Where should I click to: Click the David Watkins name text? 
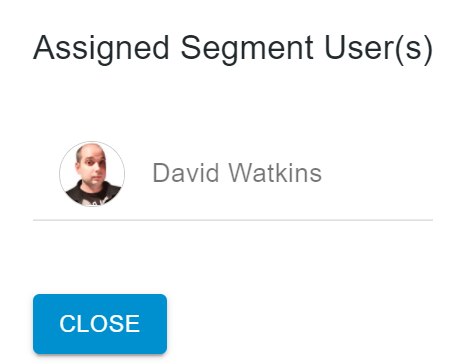tap(237, 173)
